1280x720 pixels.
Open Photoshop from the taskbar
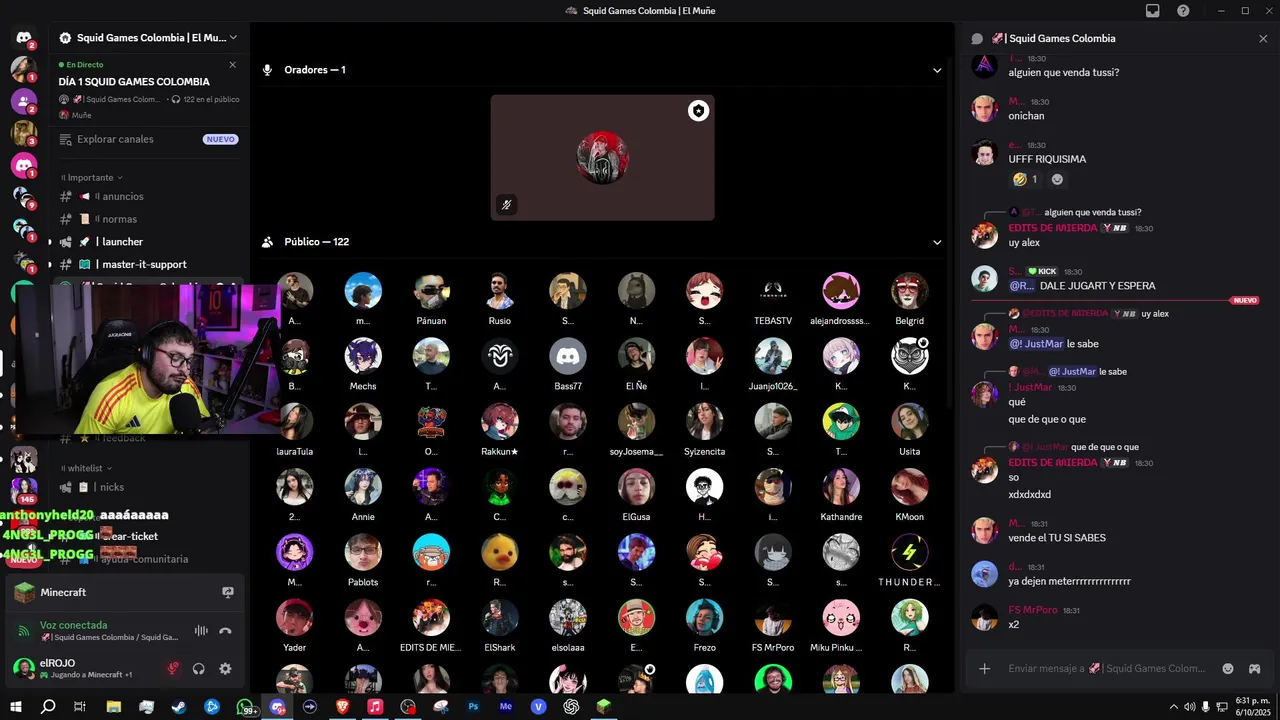[474, 706]
